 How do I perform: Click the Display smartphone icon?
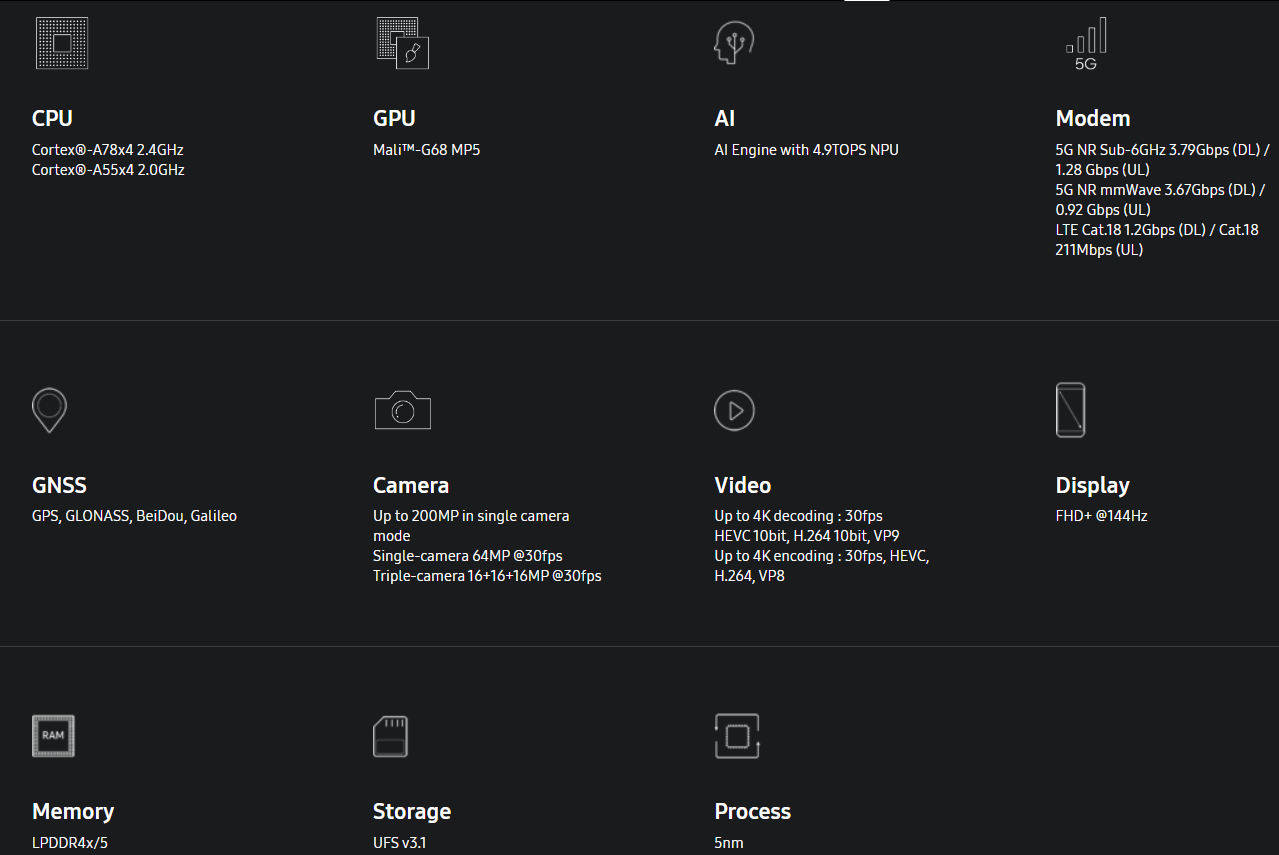(x=1070, y=410)
